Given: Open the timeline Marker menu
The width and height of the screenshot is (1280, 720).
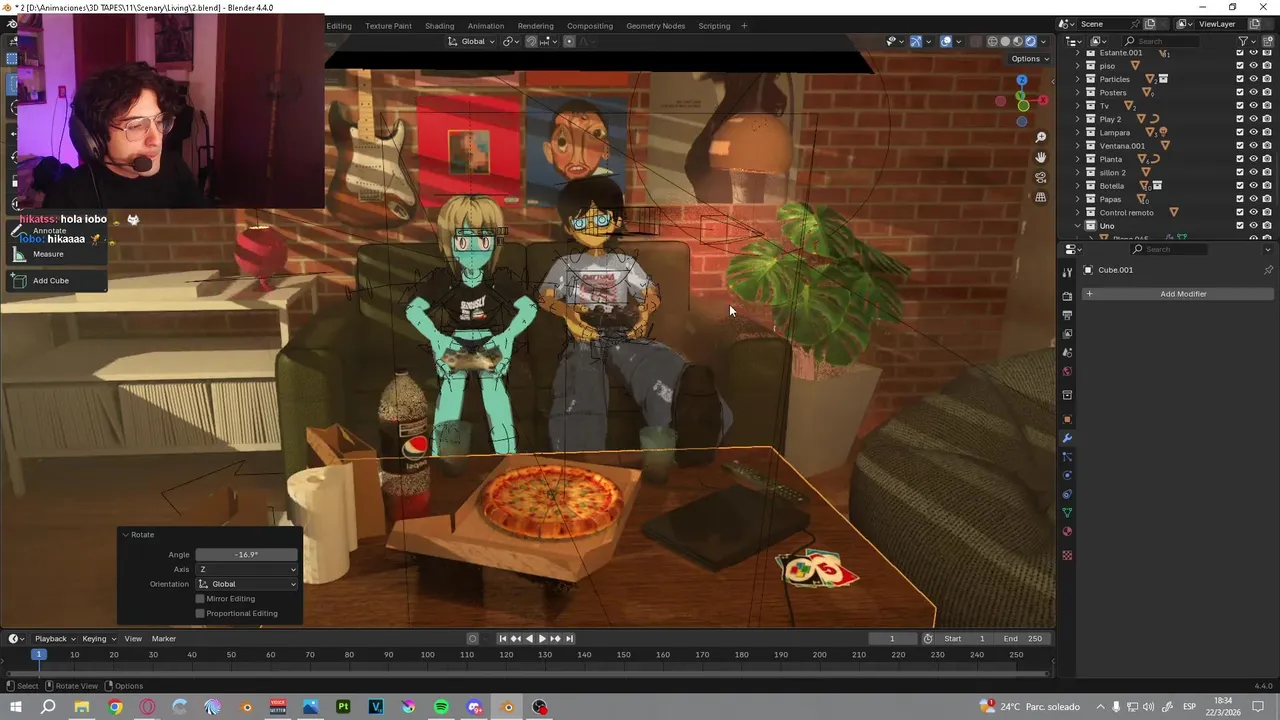Looking at the screenshot, I should [164, 639].
